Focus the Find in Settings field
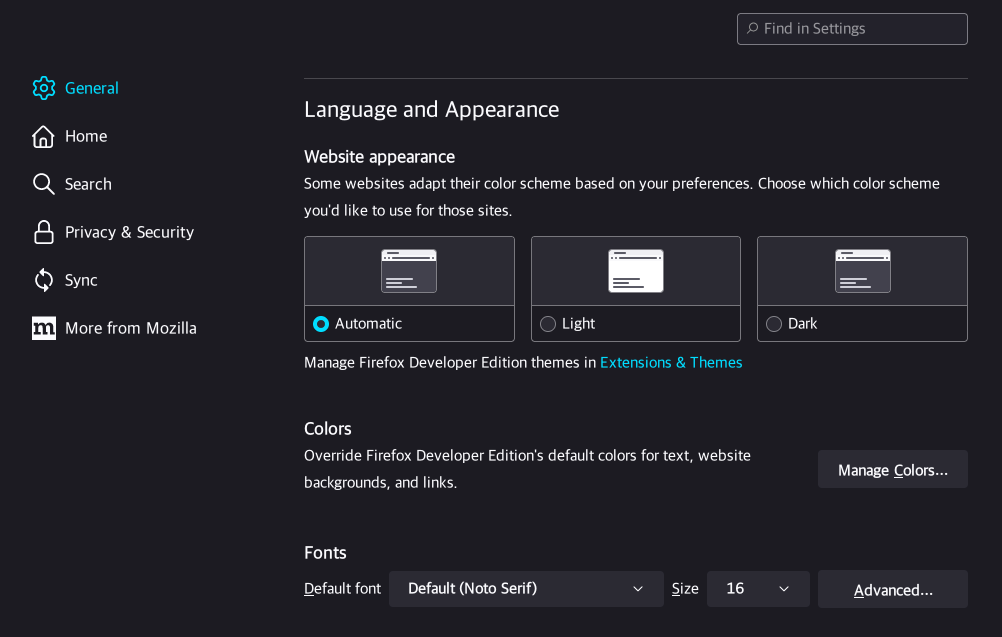Screen dimensions: 1002x637 coord(852,29)
